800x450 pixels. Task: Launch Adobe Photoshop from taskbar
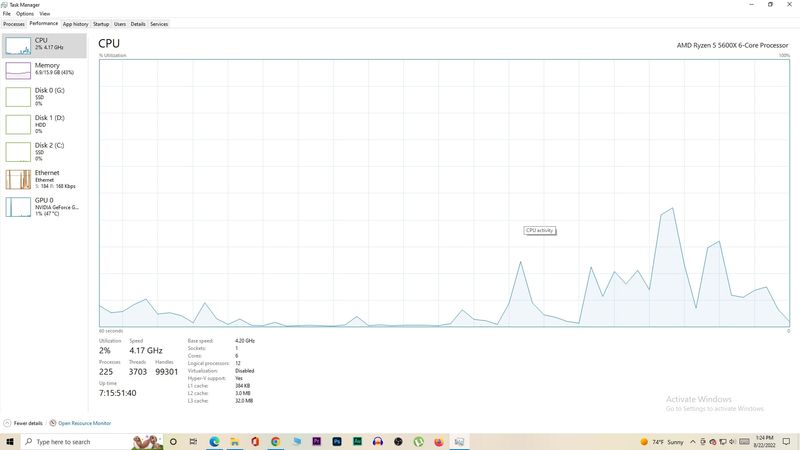pos(337,442)
